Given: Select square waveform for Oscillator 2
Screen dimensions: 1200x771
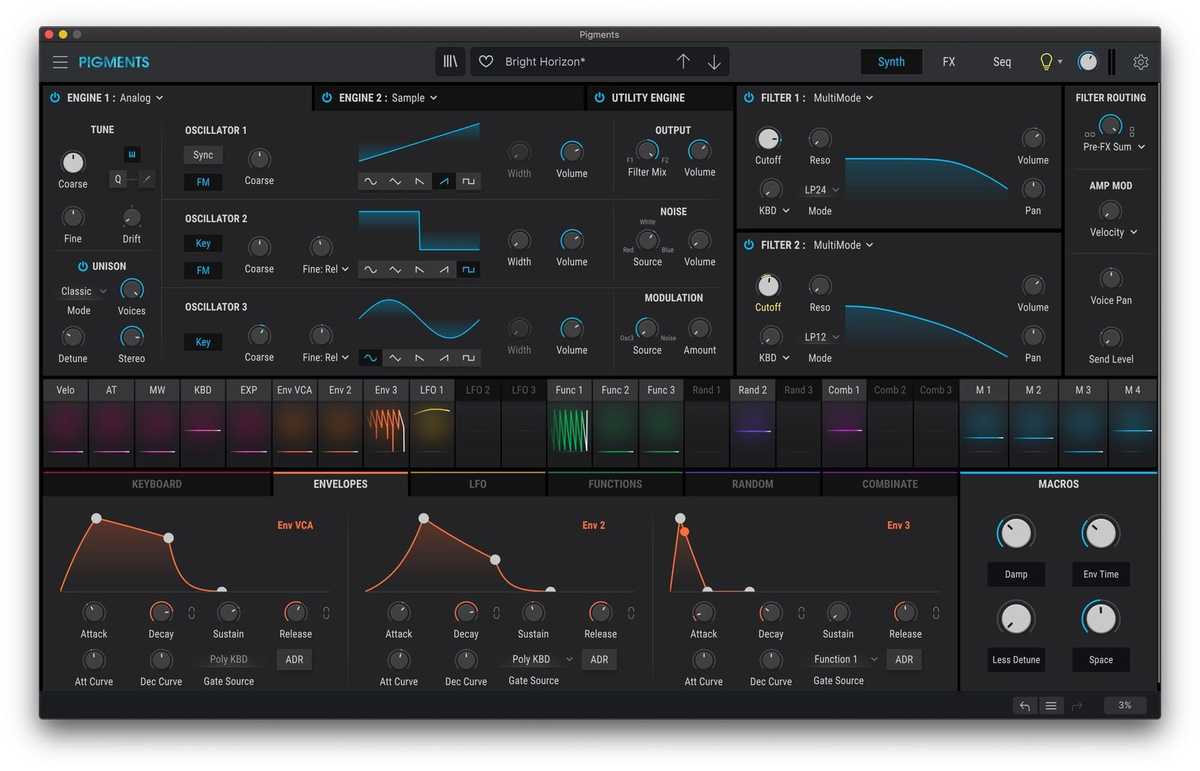Looking at the screenshot, I should click(468, 270).
